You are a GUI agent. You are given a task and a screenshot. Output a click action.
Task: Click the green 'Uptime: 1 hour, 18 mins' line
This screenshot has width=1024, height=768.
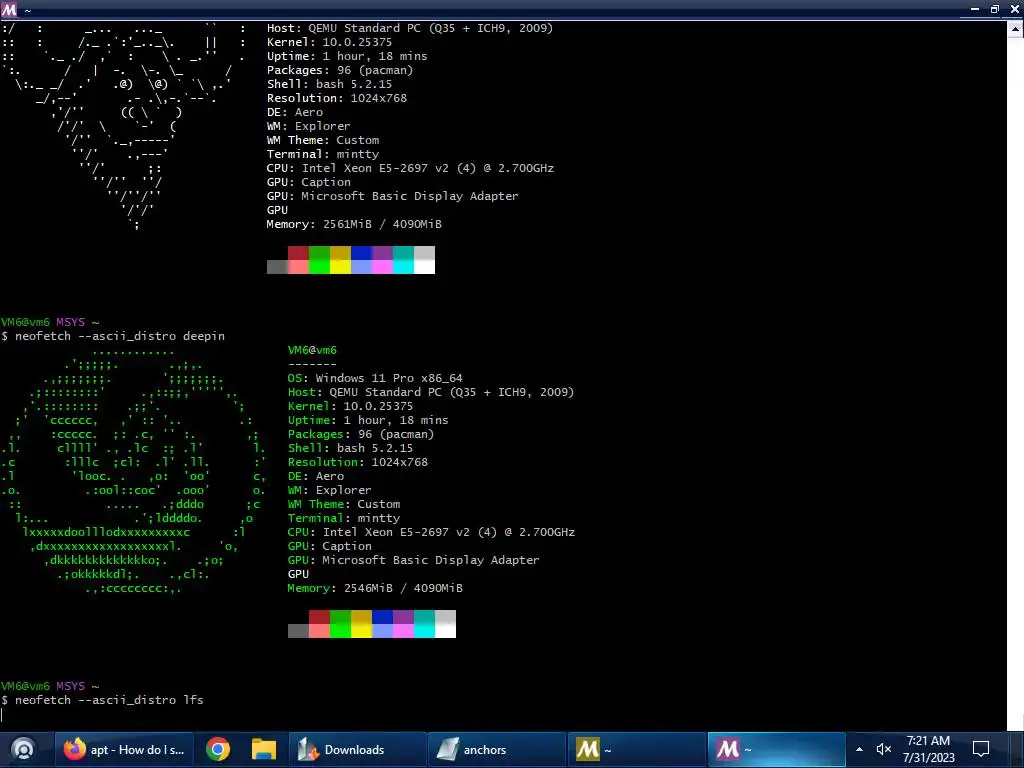pyautogui.click(x=368, y=420)
